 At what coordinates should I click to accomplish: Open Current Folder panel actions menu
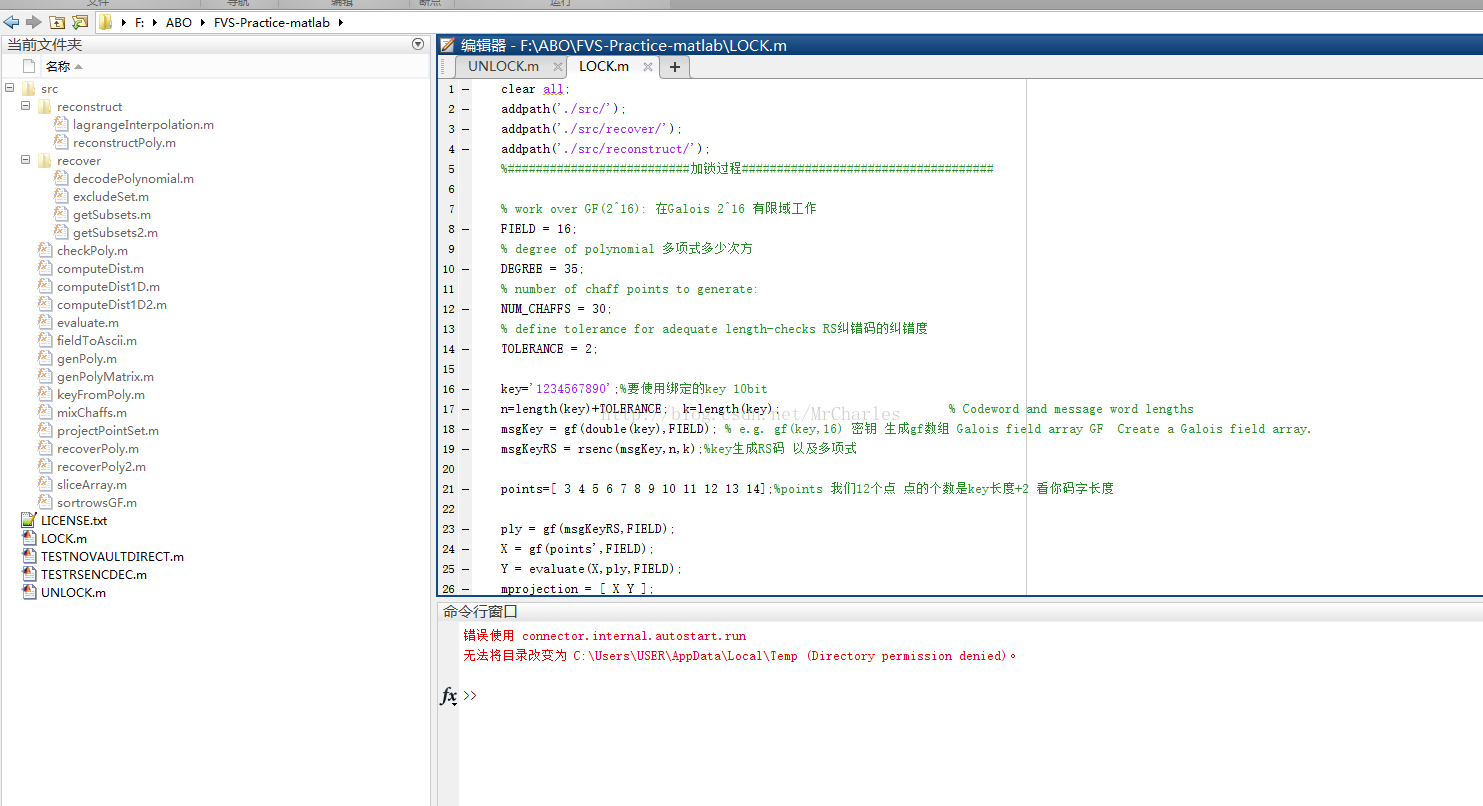[418, 44]
